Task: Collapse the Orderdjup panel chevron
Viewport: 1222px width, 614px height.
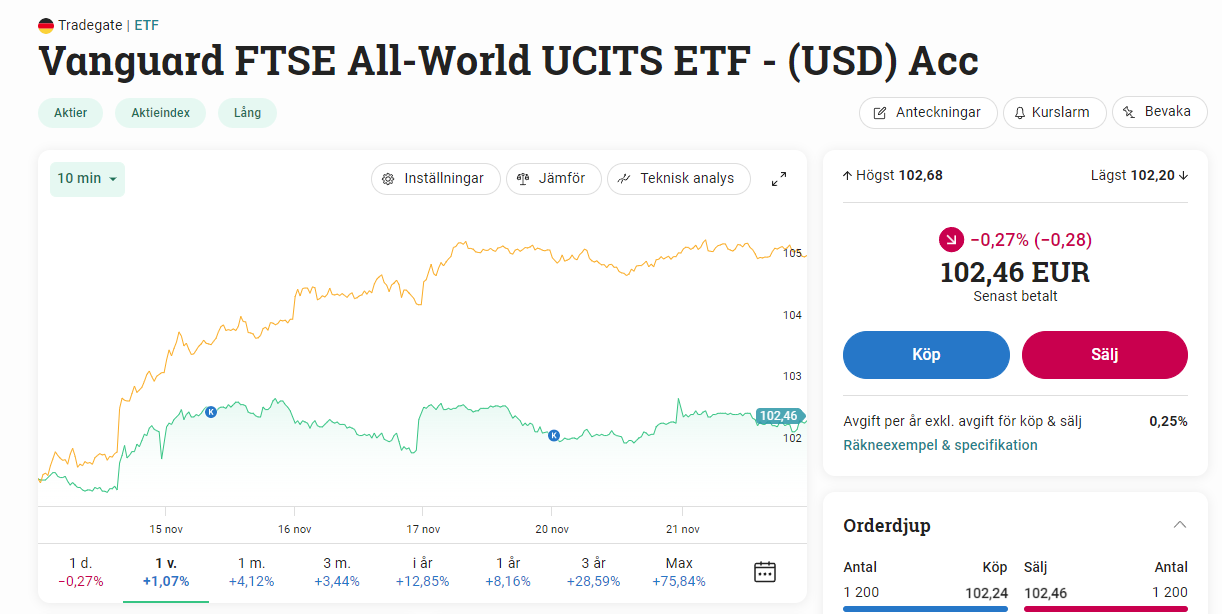Action: (x=1180, y=525)
